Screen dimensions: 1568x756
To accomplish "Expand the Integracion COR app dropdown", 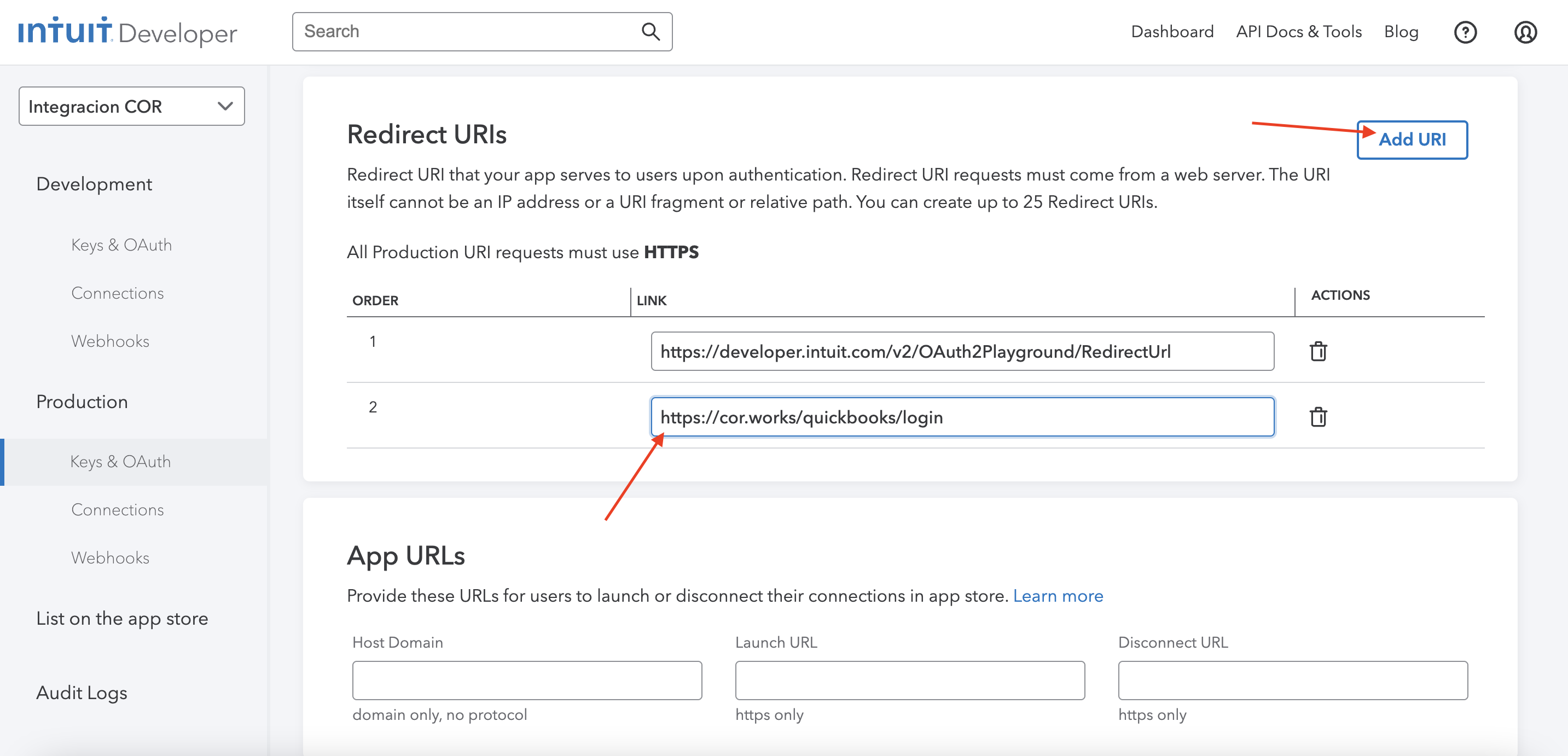I will 131,107.
